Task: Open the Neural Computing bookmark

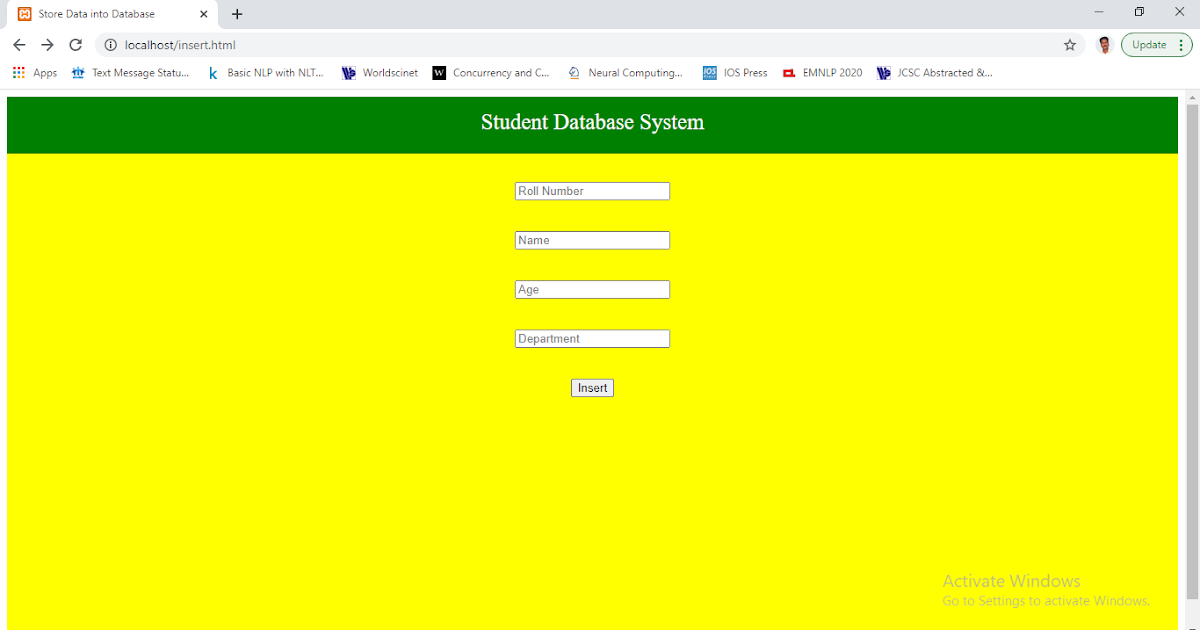Action: click(x=626, y=72)
